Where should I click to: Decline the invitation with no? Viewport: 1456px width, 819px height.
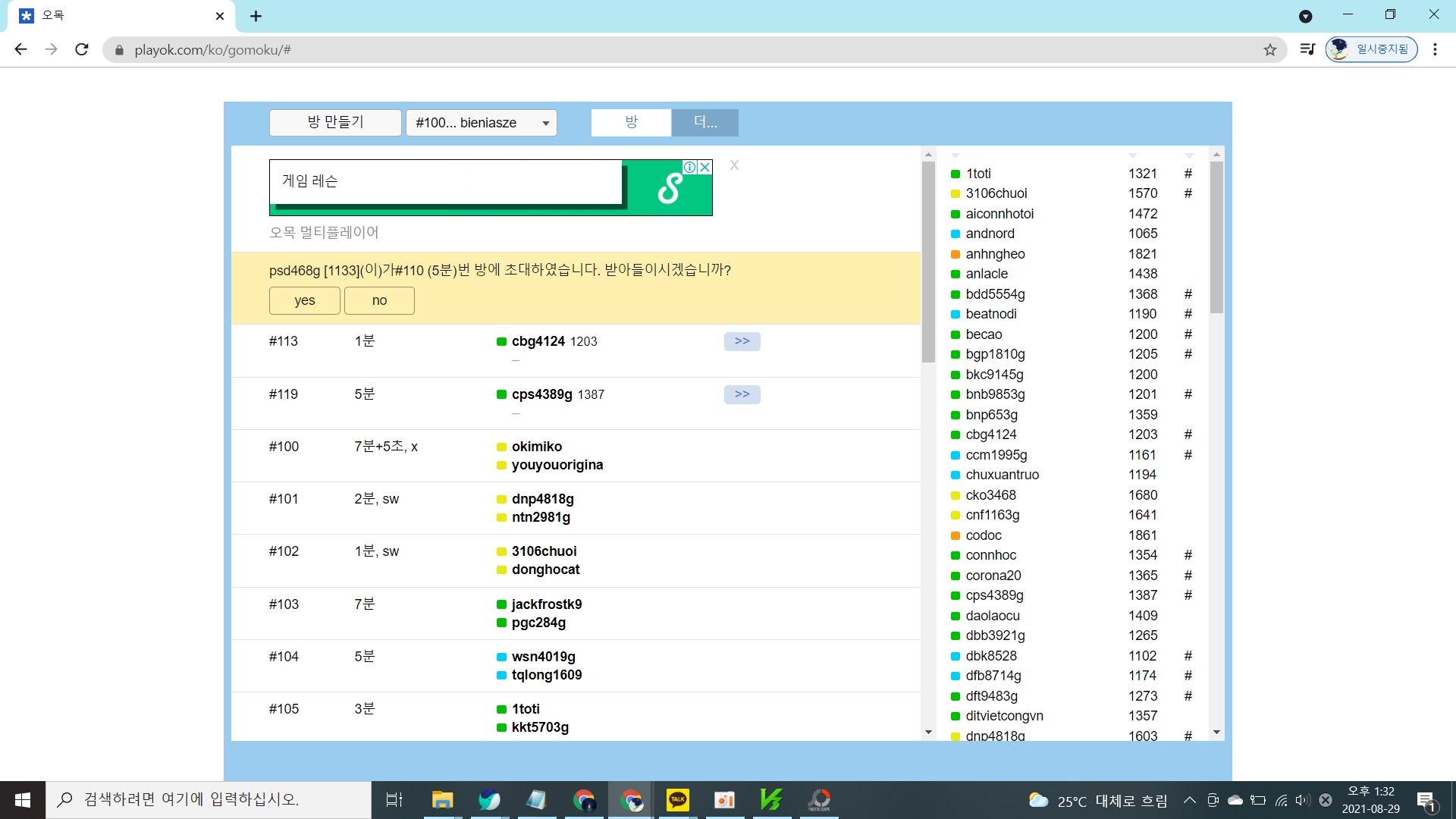(x=379, y=300)
